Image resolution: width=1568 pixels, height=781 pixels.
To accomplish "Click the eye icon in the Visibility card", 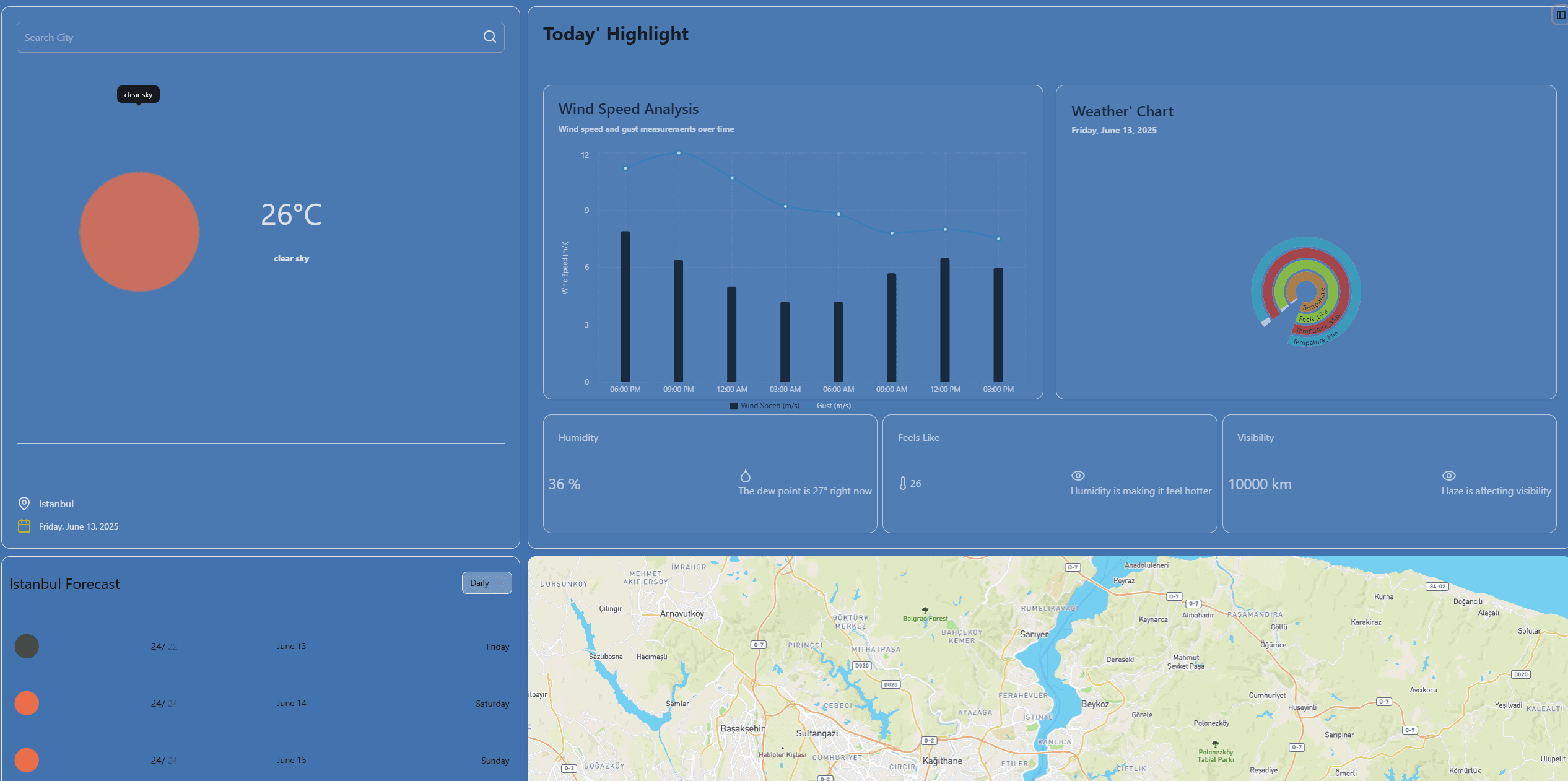I will tap(1448, 476).
